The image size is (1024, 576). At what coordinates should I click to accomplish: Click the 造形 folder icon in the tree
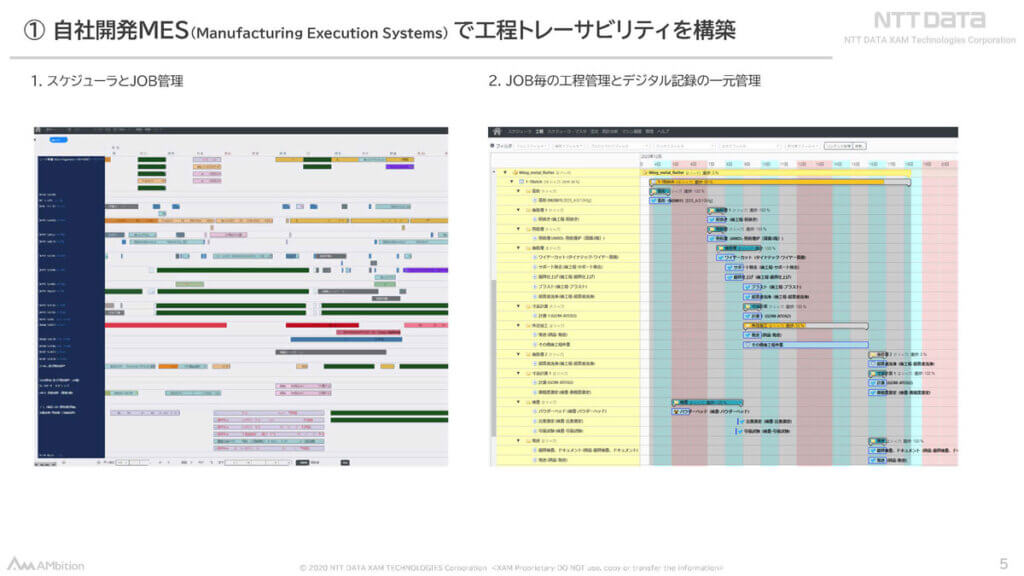528,191
